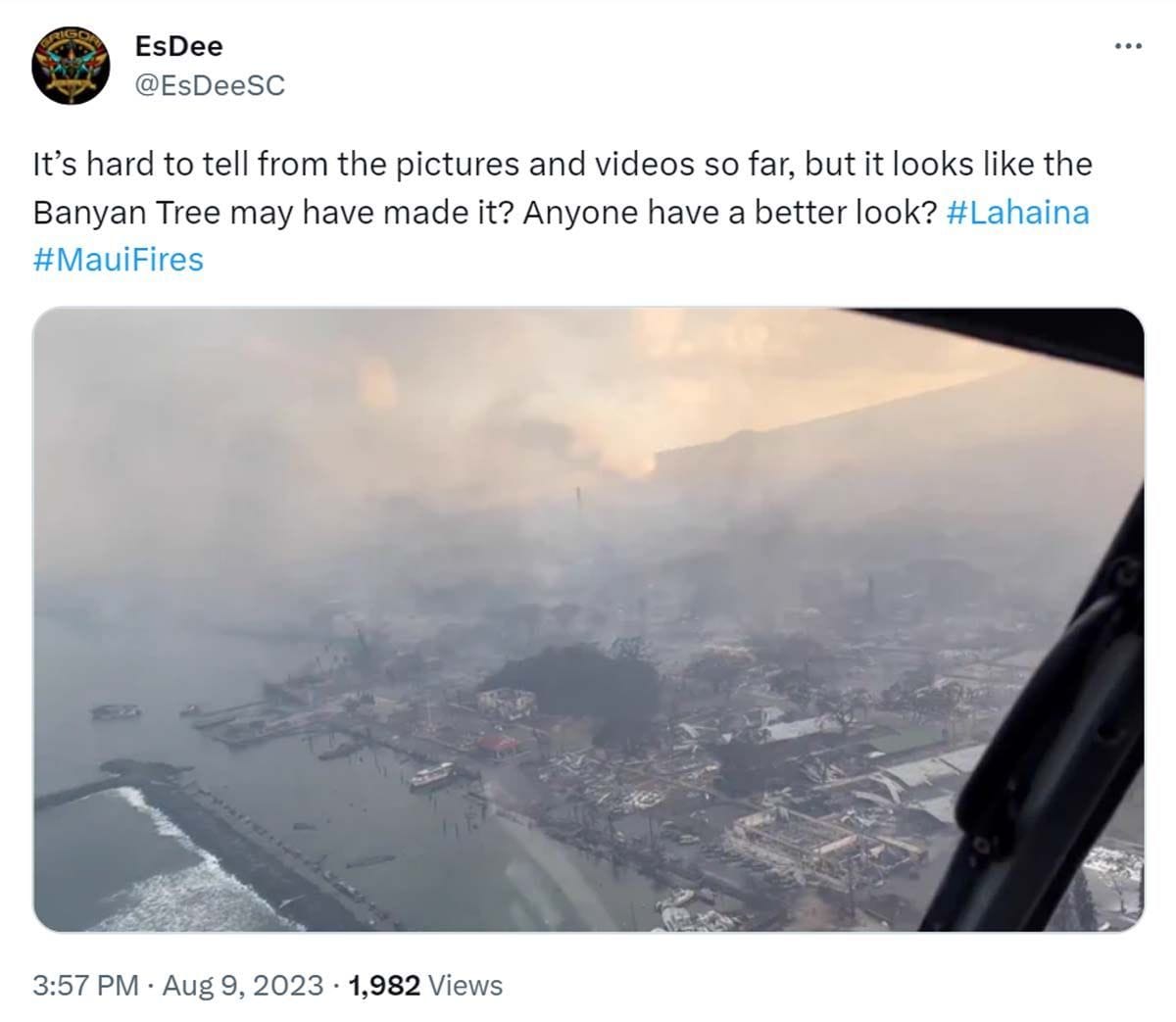The width and height of the screenshot is (1176, 1022).
Task: Click the bold 1,982 view number
Action: [384, 985]
